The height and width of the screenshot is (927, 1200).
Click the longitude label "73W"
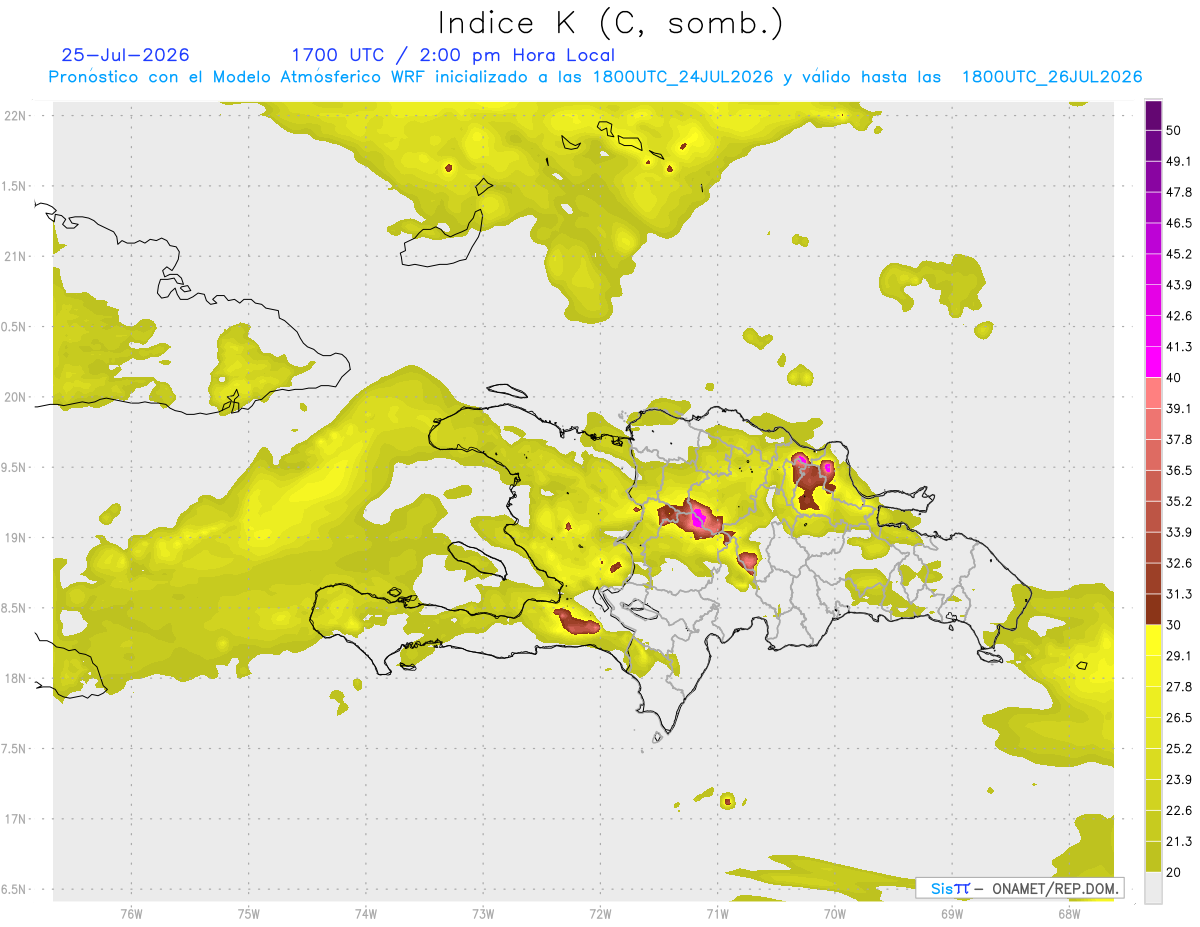click(x=483, y=914)
